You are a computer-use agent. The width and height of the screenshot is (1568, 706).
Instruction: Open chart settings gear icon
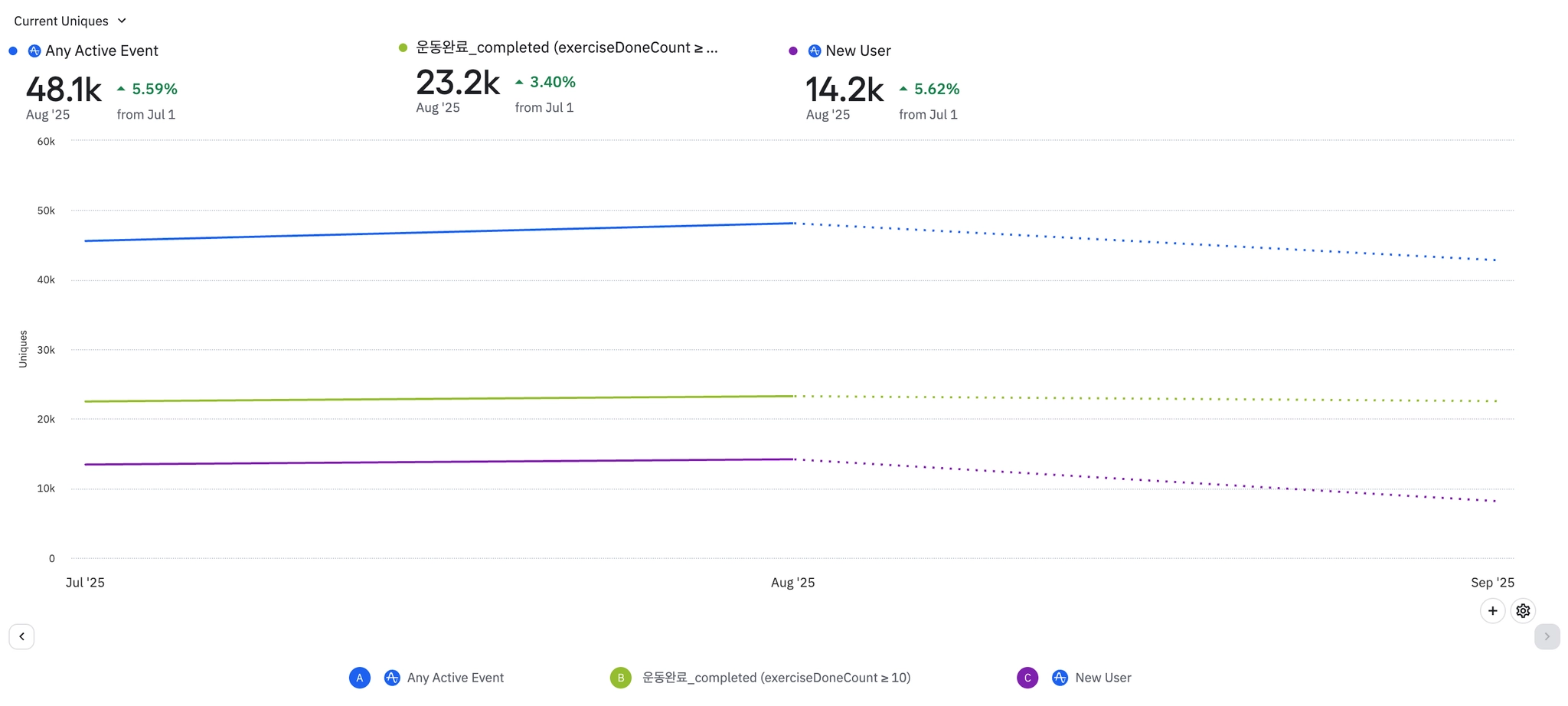click(x=1523, y=611)
